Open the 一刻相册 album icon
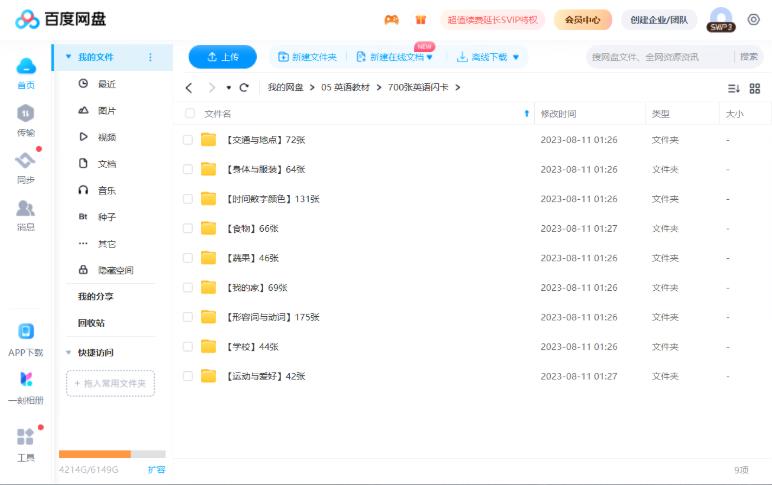Screen dimensions: 772x485 pyautogui.click(x=26, y=379)
